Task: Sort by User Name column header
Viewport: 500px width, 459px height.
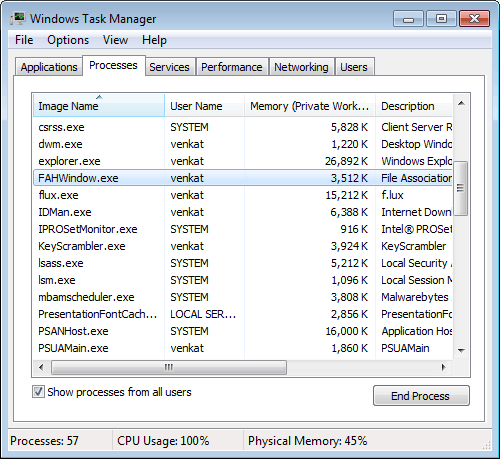Action: coord(204,106)
